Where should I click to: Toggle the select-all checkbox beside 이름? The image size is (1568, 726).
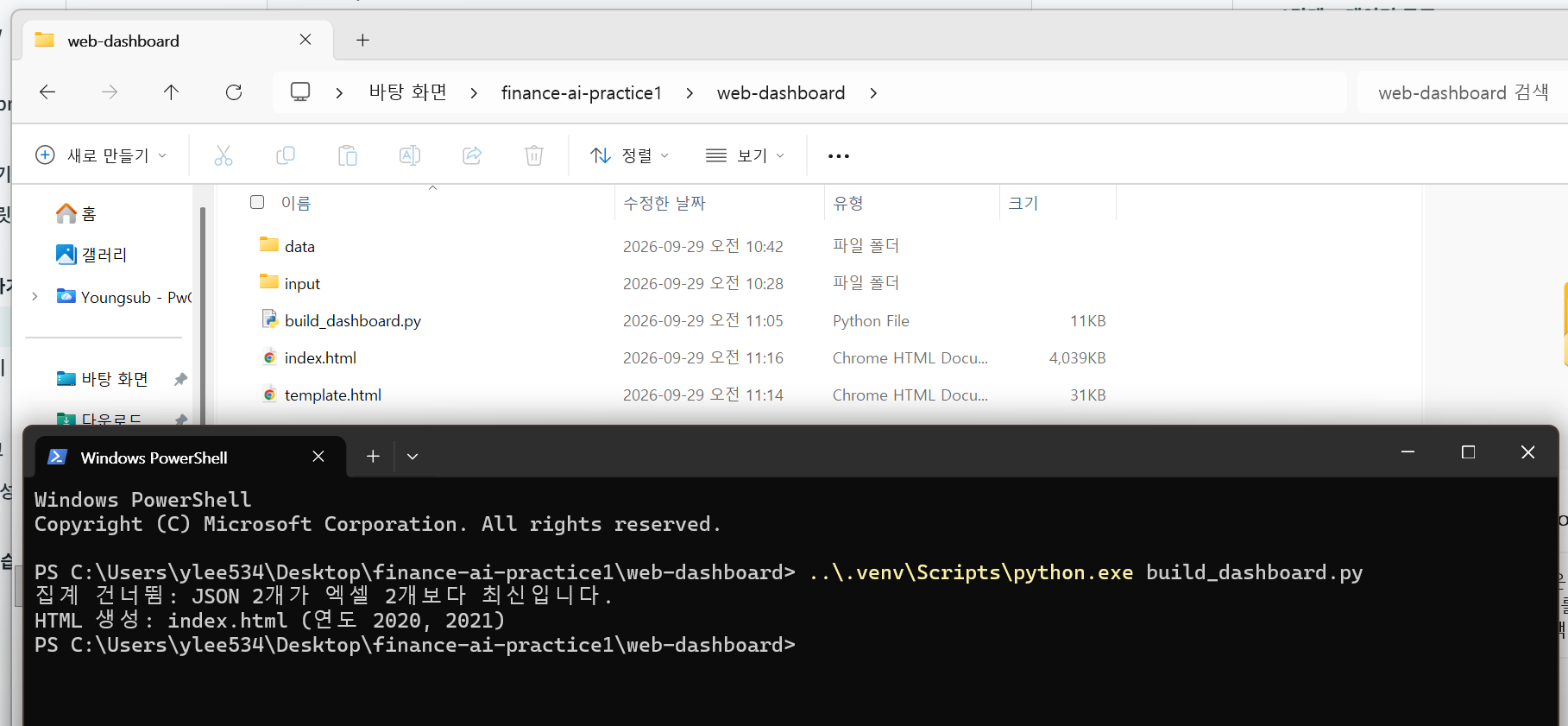pos(257,202)
